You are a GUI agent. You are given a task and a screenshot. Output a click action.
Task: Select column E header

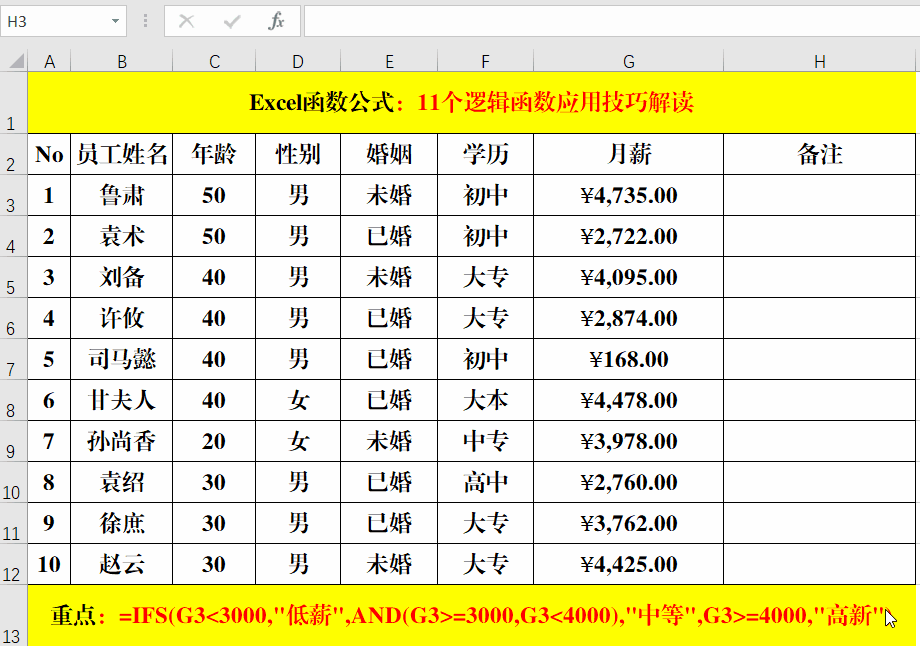[389, 61]
